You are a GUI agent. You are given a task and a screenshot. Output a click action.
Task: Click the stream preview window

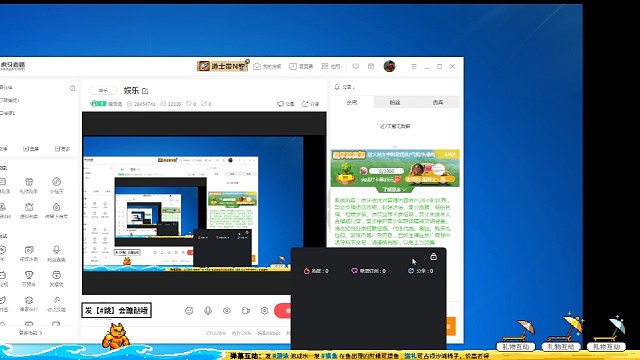tap(204, 203)
